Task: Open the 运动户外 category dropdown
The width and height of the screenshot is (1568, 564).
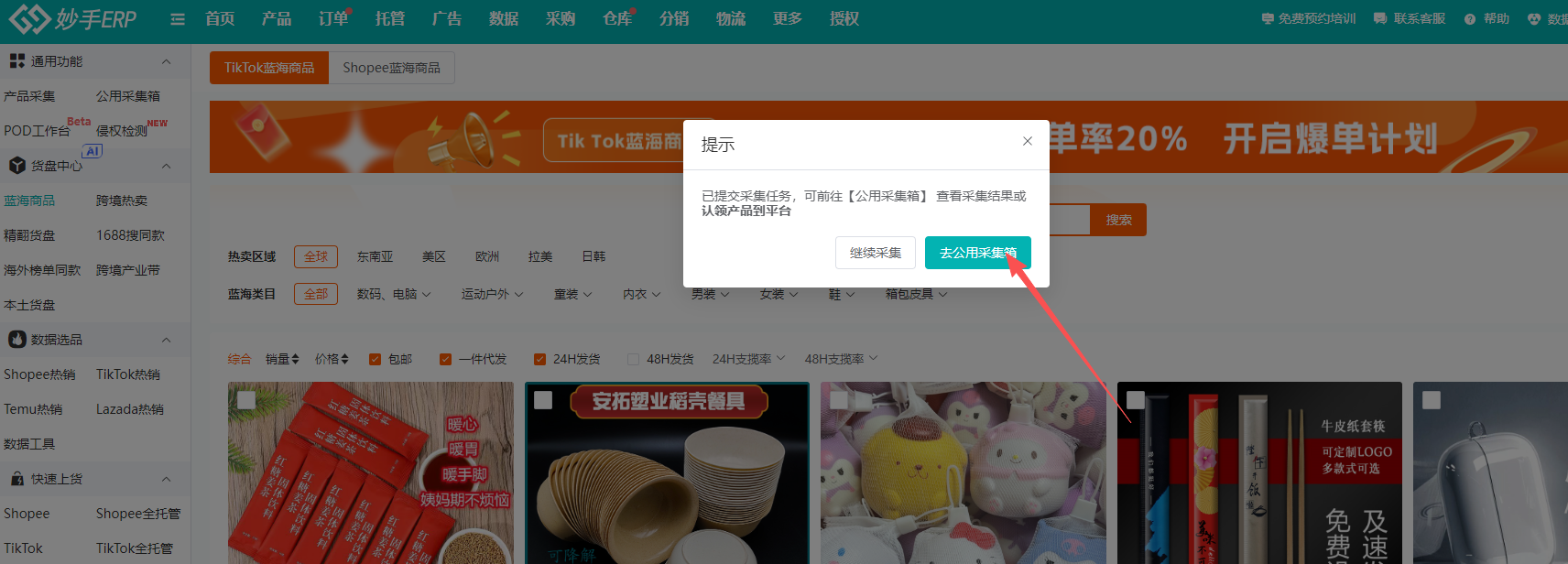Action: tap(493, 294)
